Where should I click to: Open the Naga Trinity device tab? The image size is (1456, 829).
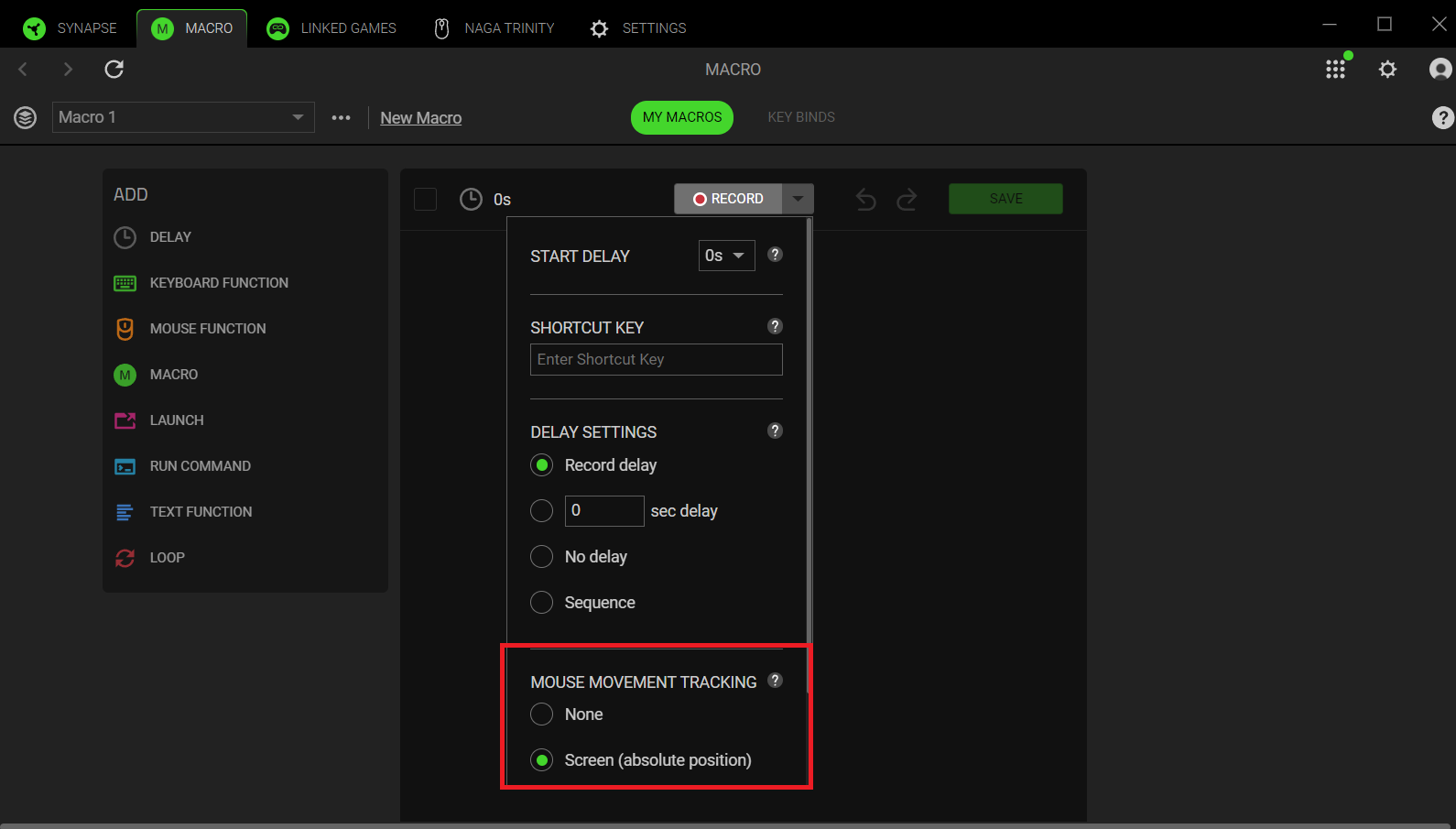(494, 28)
